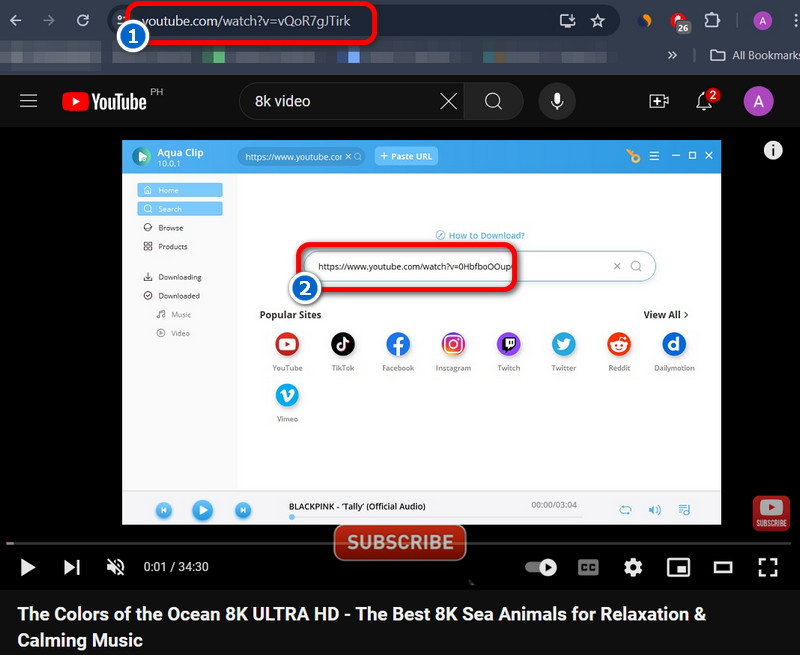Open YouTube notifications bell
800x655 pixels.
[x=705, y=101]
